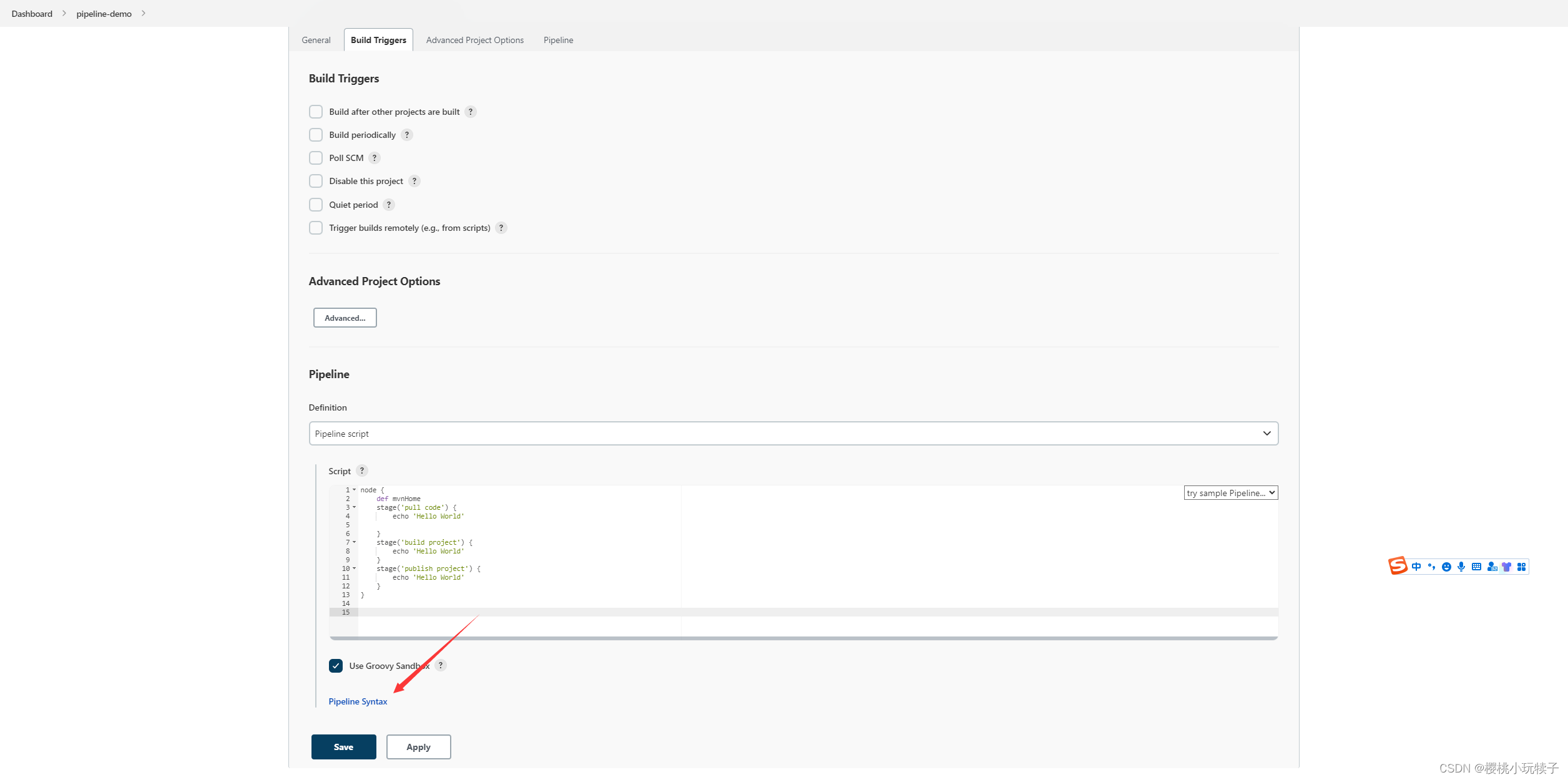The image size is (1568, 780).
Task: Click the echo line in pull code stage
Action: pyautogui.click(x=428, y=516)
